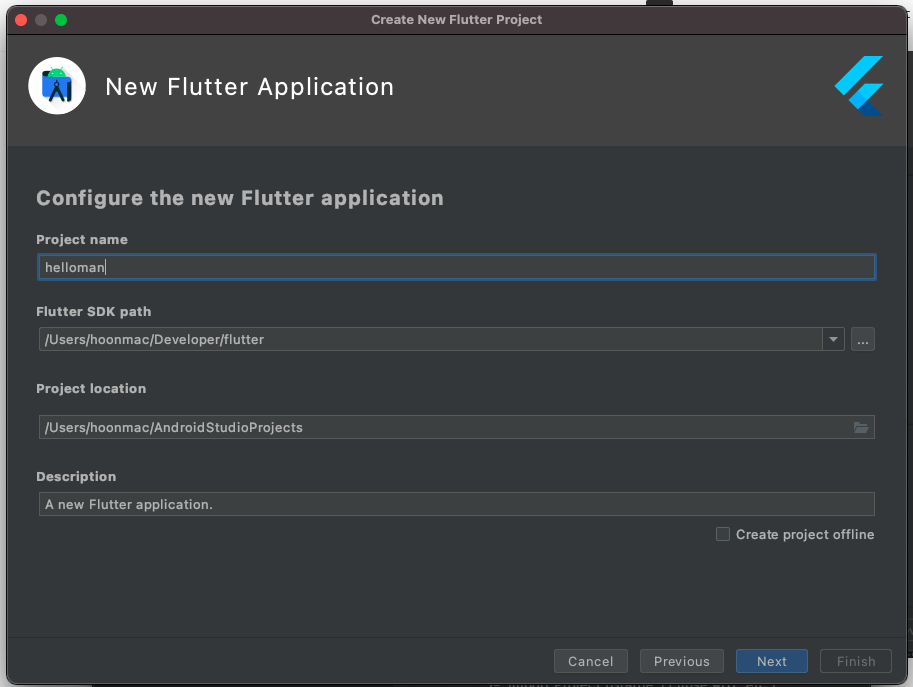
Task: Click the 'New Flutter Application' title text
Action: pyautogui.click(x=250, y=87)
